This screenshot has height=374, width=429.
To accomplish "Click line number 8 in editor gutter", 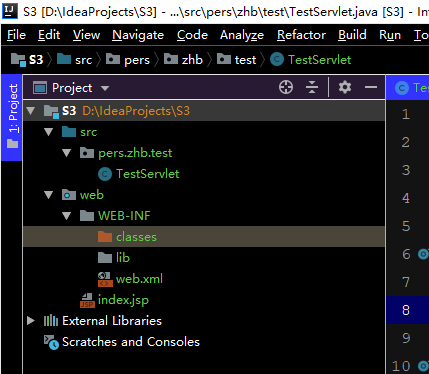I will tap(406, 310).
